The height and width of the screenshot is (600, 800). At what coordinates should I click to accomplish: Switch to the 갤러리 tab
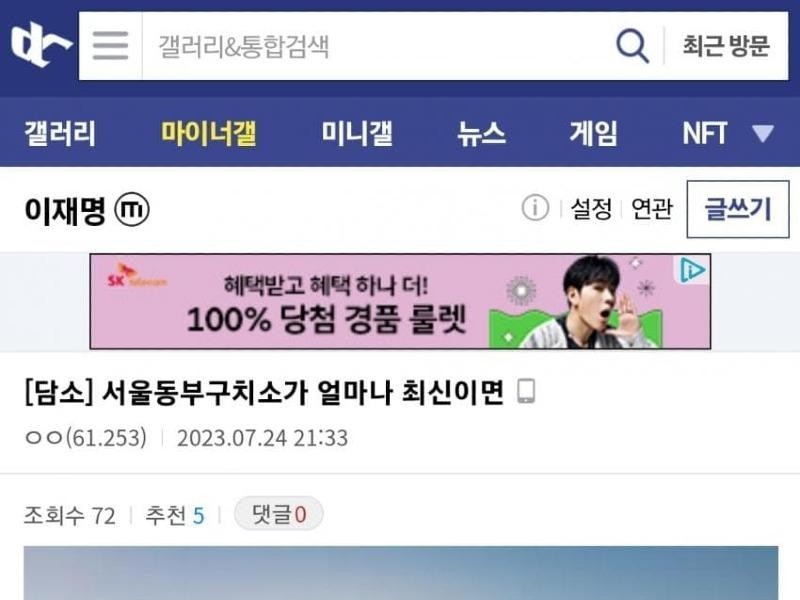(x=60, y=133)
